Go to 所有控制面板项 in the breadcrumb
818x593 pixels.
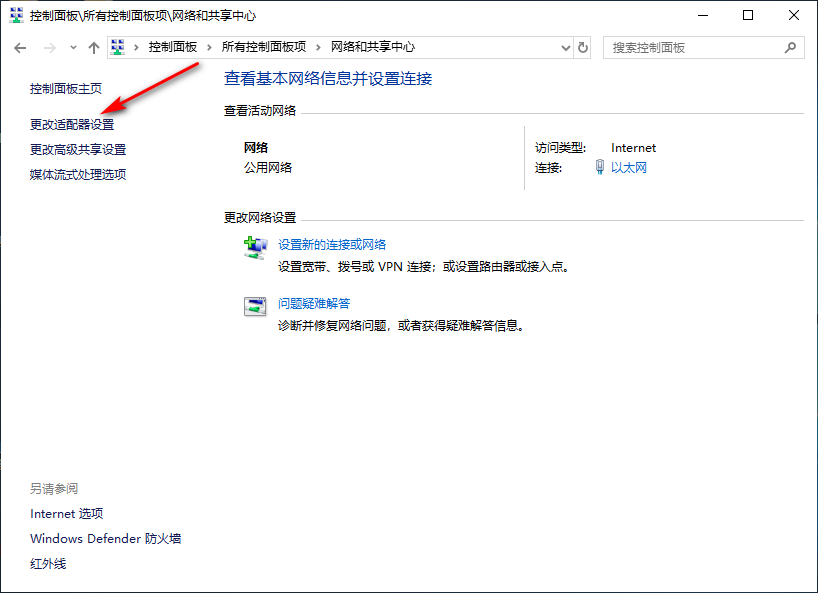click(265, 47)
